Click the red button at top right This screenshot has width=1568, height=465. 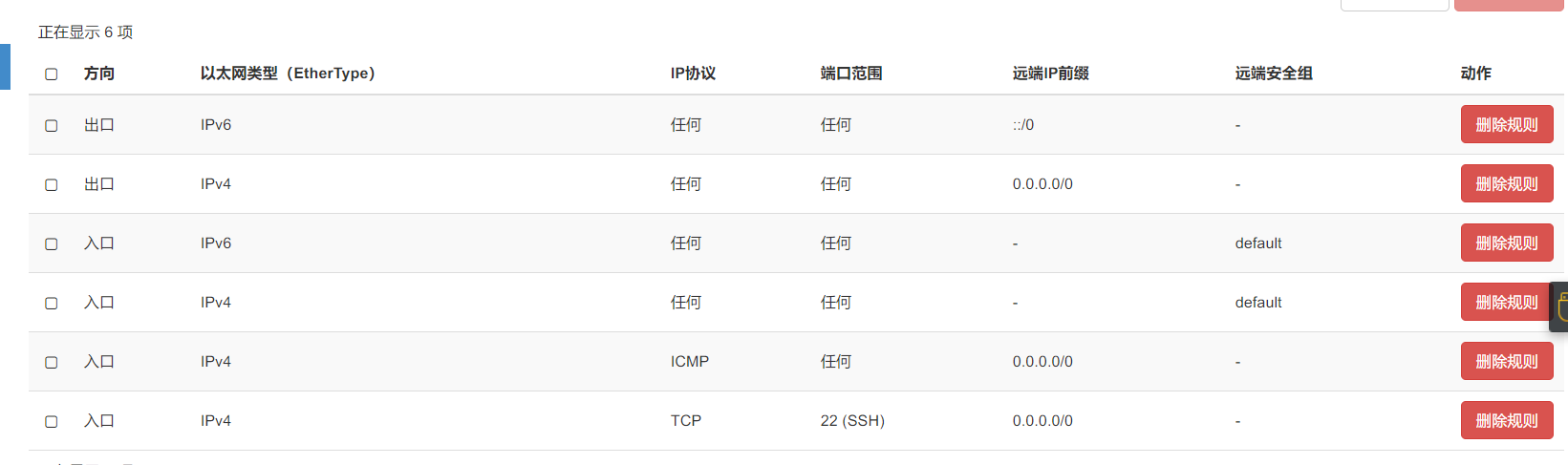pyautogui.click(x=1510, y=5)
